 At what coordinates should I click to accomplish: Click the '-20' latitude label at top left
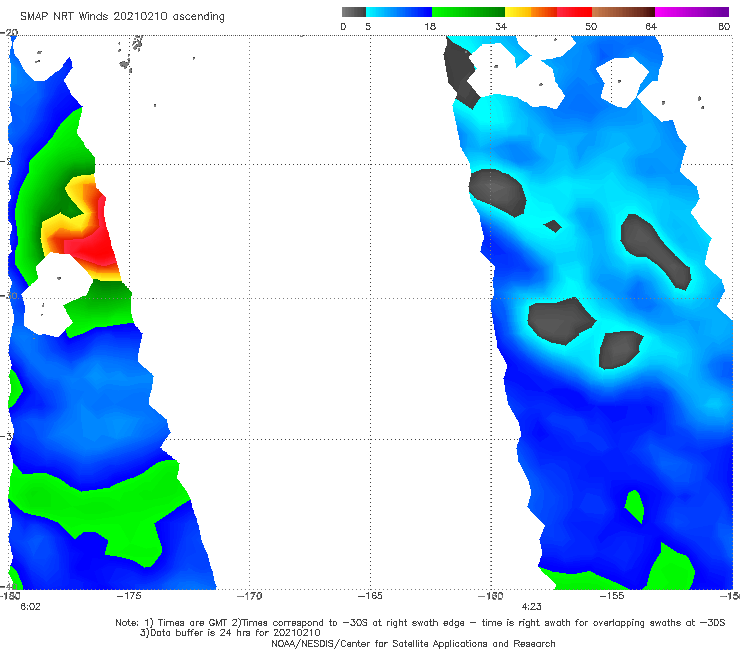pos(9,33)
